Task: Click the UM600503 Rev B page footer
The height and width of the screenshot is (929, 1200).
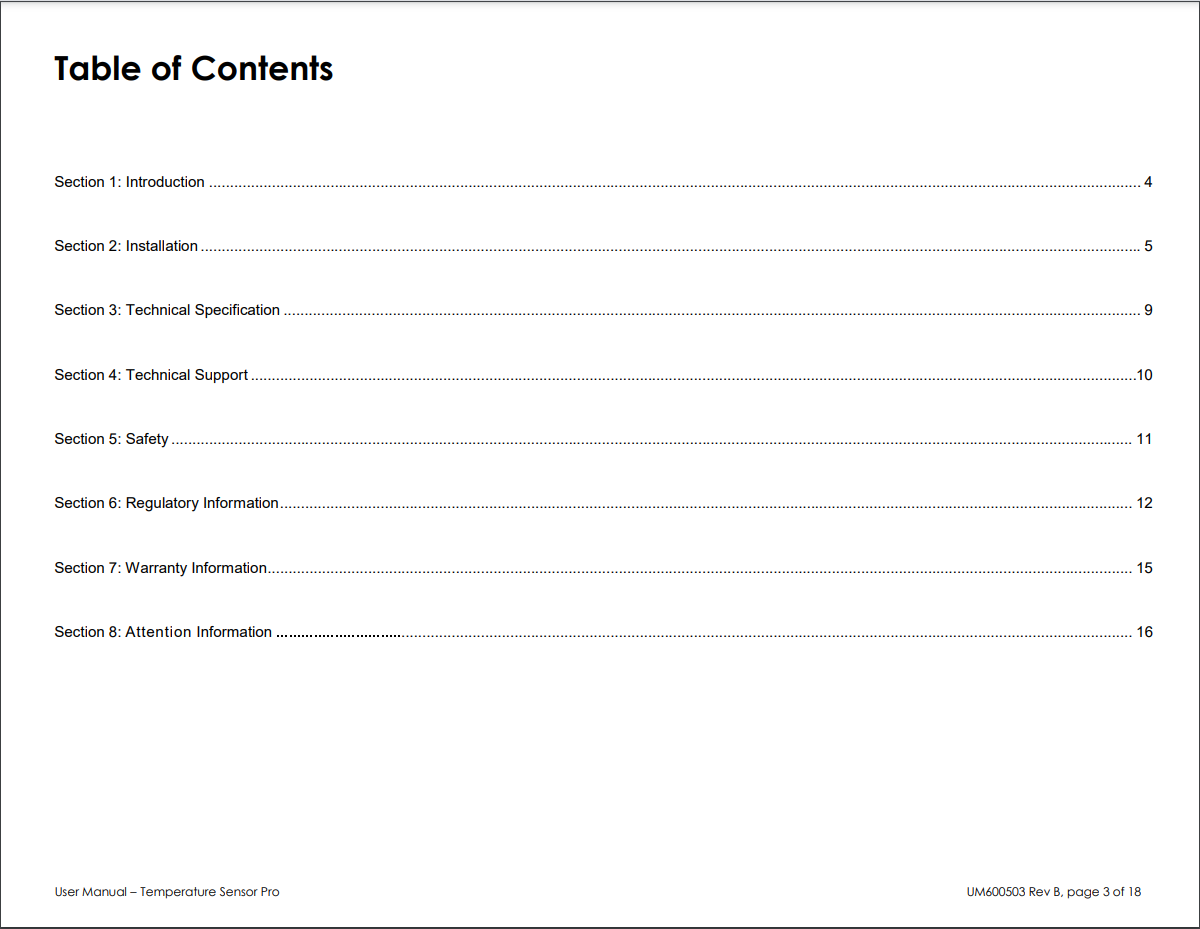Action: (1054, 892)
